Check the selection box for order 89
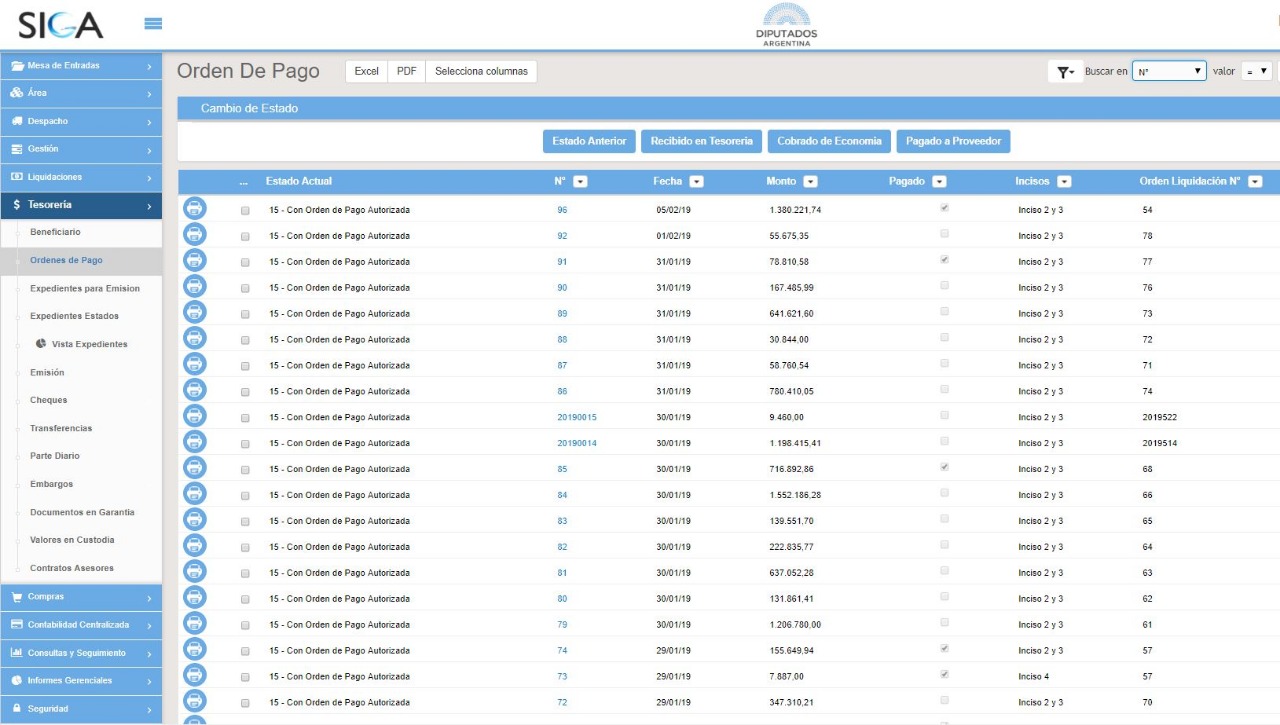The height and width of the screenshot is (725, 1280). (245, 314)
